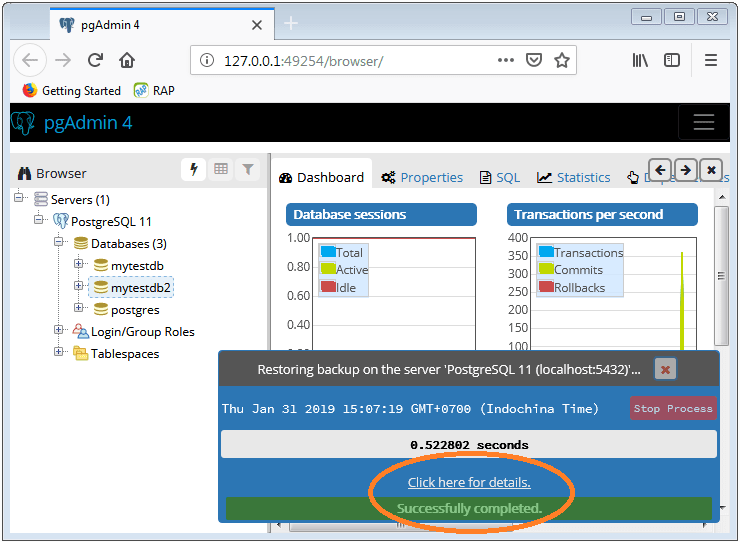Select the postgres database

(135, 310)
